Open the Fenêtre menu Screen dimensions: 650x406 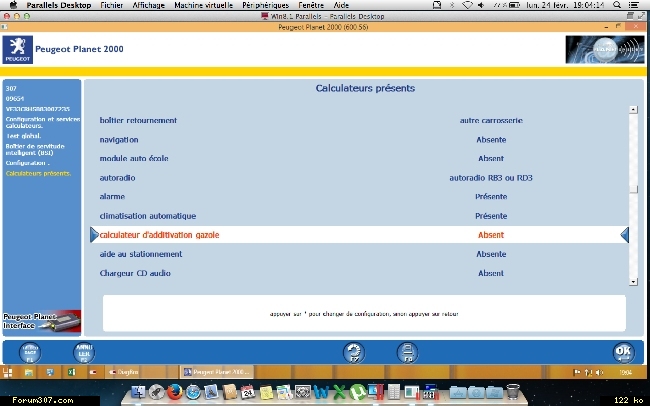coord(311,5)
